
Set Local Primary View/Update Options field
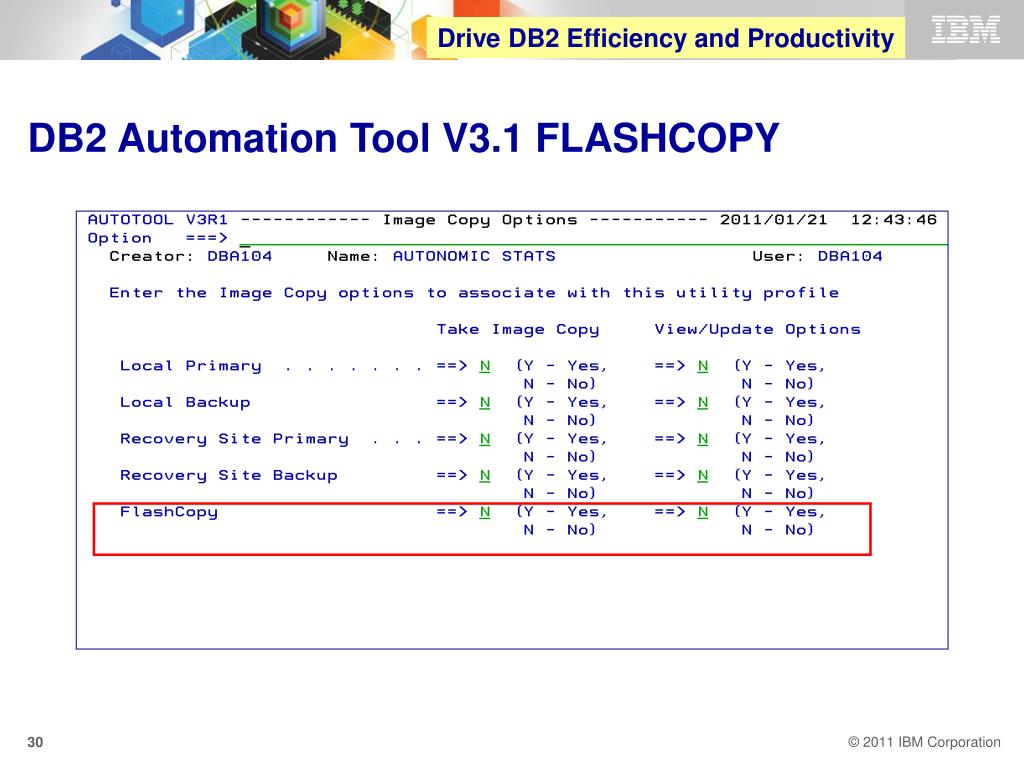[x=703, y=366]
